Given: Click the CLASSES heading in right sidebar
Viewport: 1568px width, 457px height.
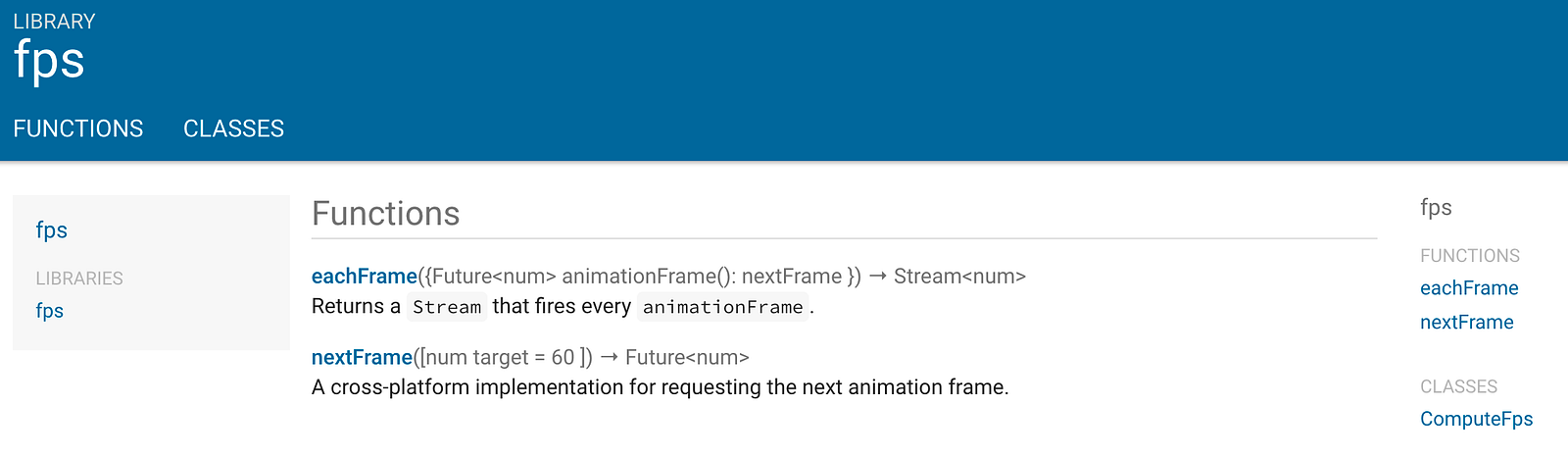Looking at the screenshot, I should point(1458,387).
